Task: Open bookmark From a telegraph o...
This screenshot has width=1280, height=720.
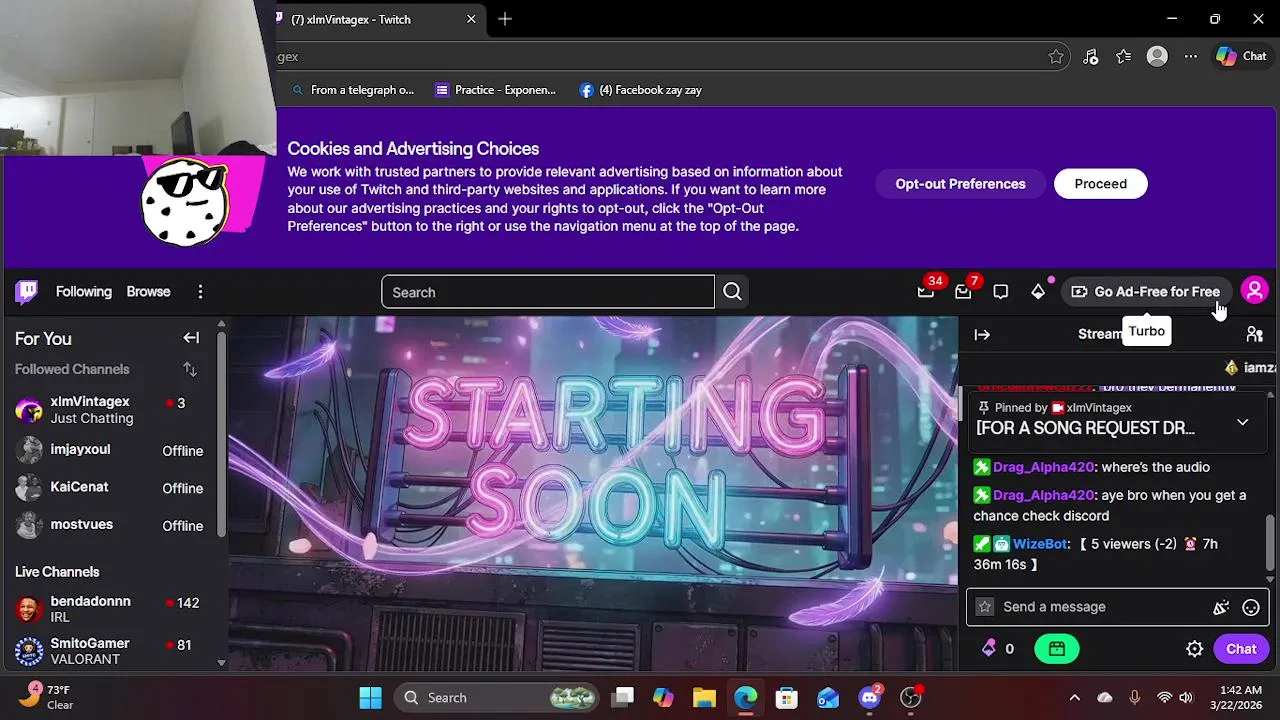Action: 352,90
